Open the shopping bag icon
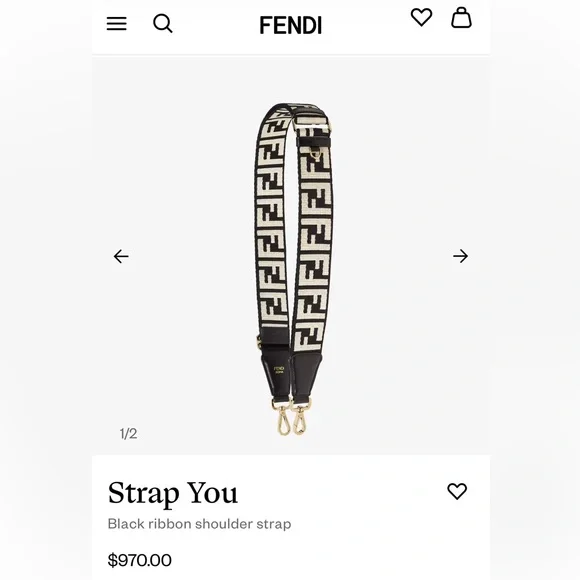 pyautogui.click(x=461, y=17)
